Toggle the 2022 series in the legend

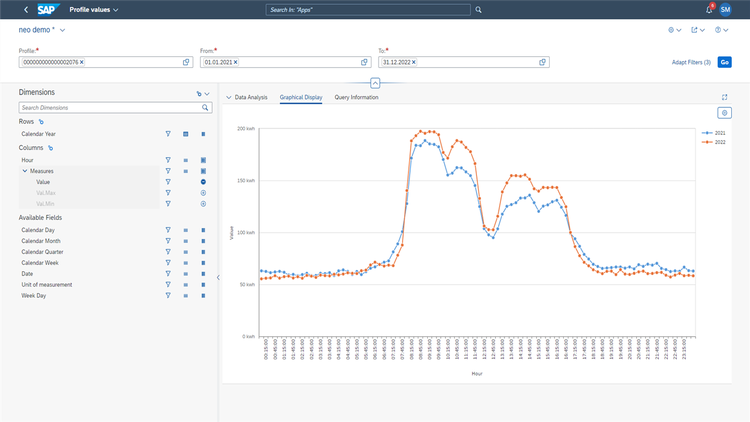[x=714, y=142]
